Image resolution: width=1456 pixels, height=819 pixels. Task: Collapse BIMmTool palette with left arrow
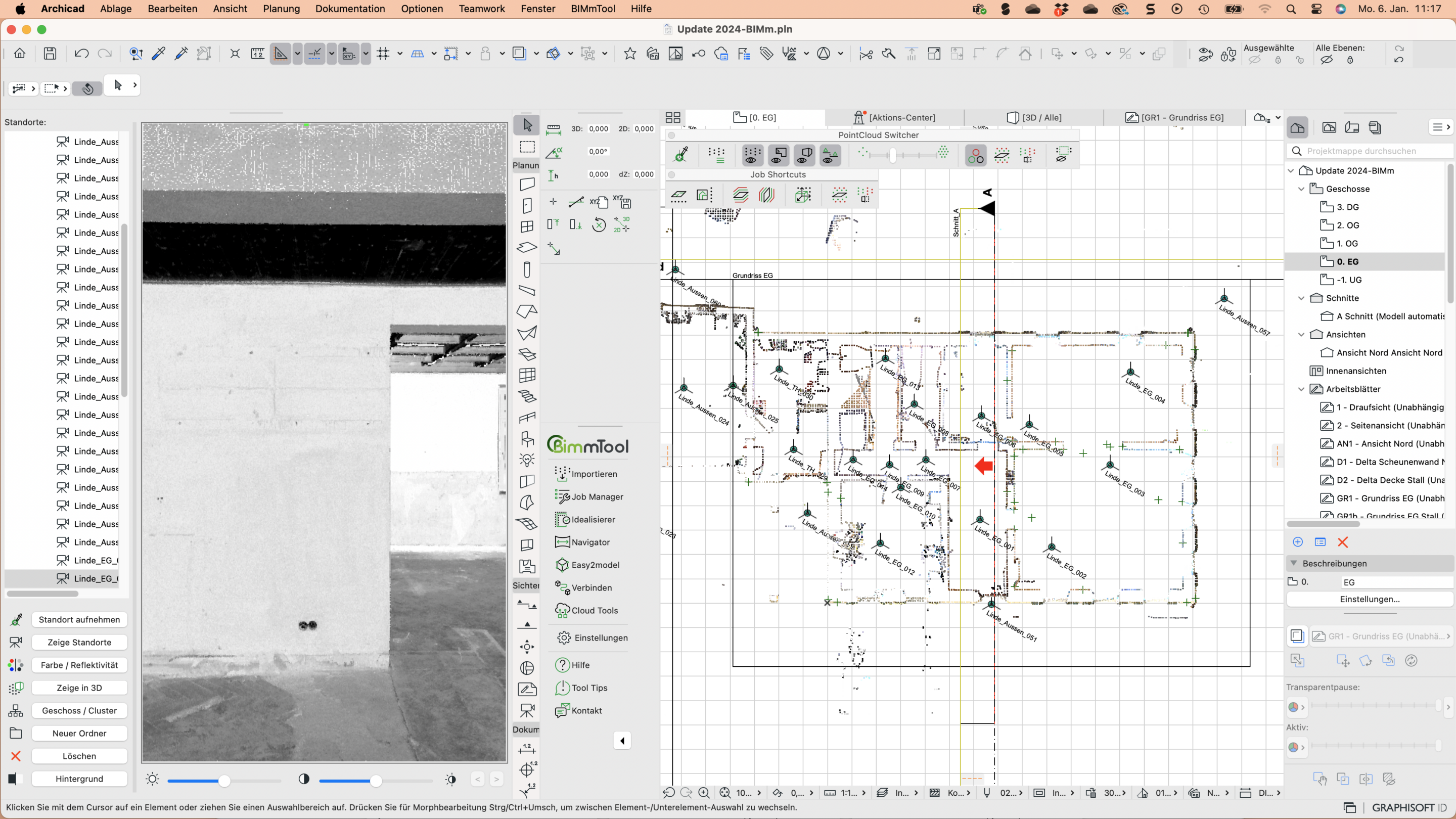622,741
